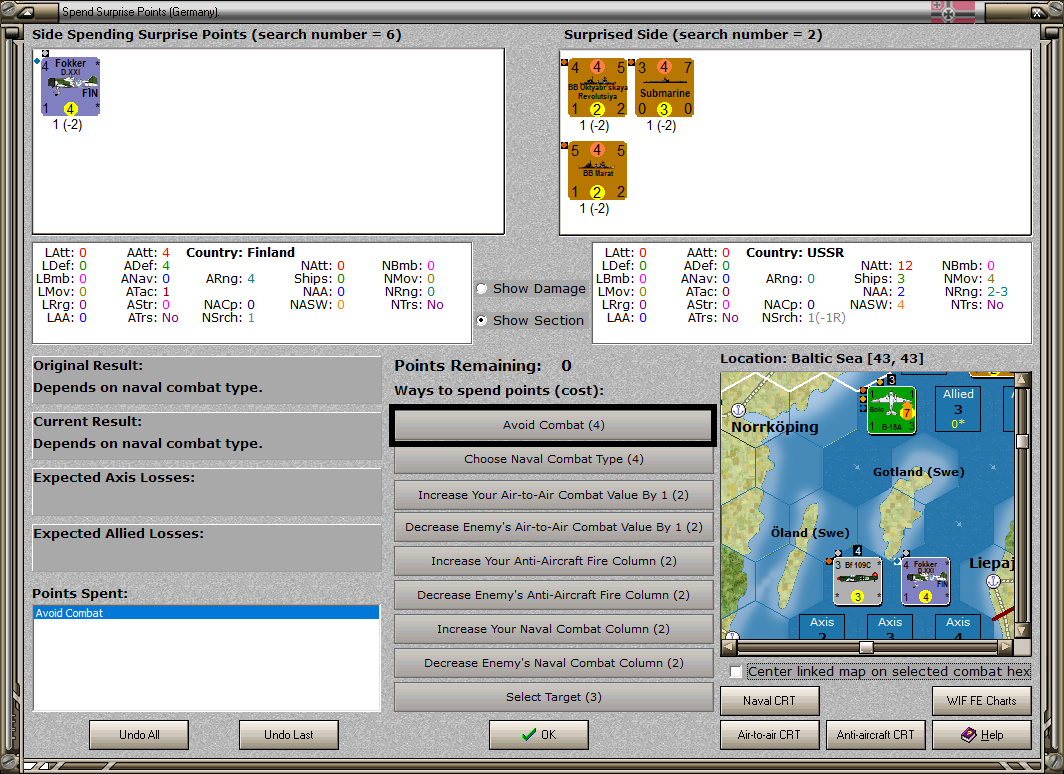Click the Liepaja port anchor symbol
Viewport: 1064px width, 774px height.
993,581
